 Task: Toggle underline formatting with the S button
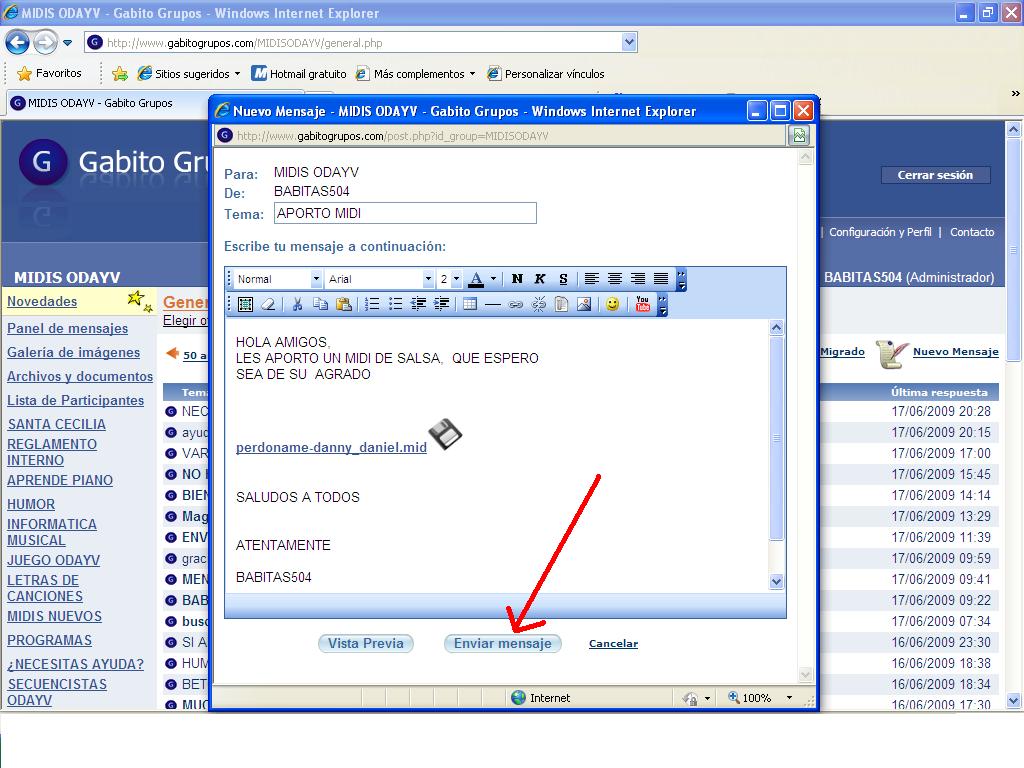pyautogui.click(x=563, y=279)
